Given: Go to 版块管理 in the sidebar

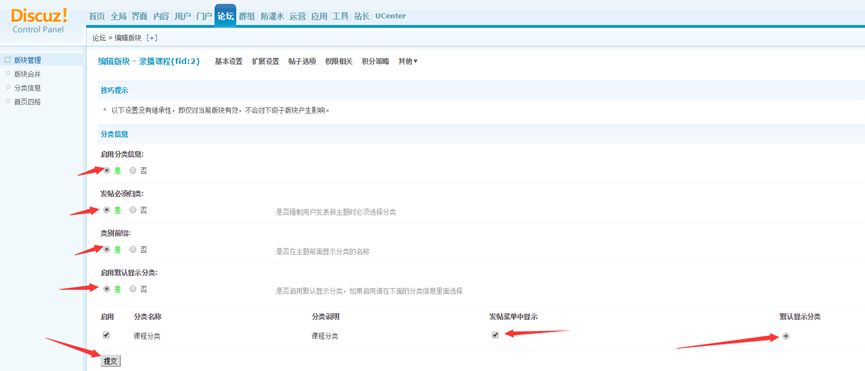Looking at the screenshot, I should tap(27, 60).
